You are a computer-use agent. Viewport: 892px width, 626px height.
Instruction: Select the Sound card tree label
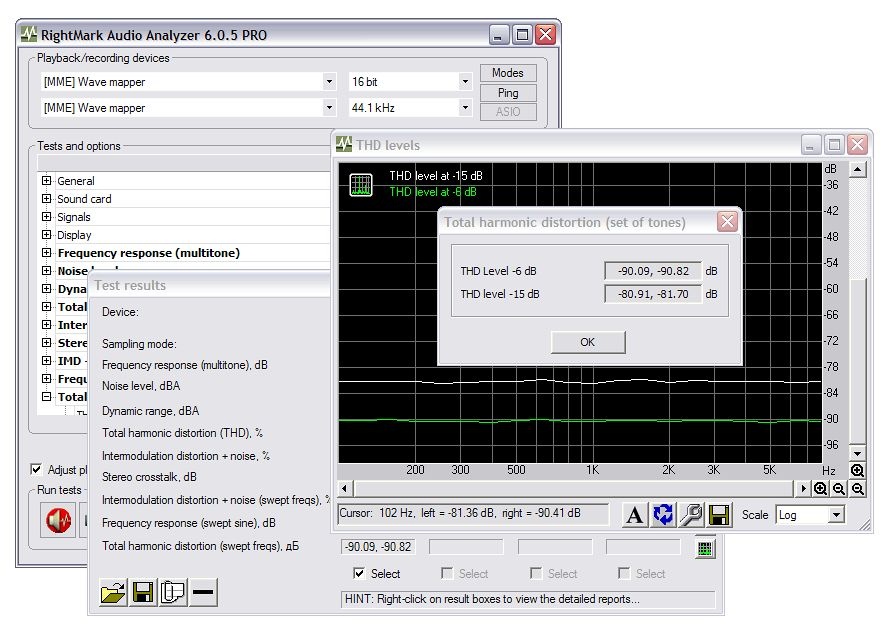[84, 199]
